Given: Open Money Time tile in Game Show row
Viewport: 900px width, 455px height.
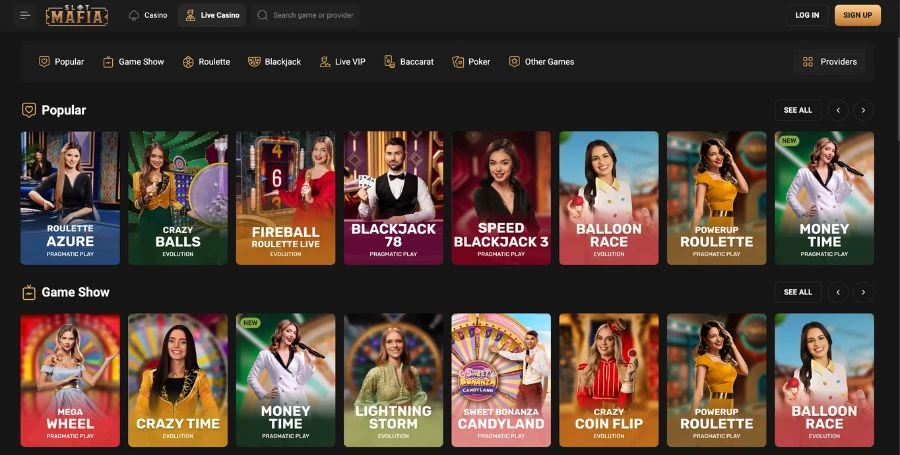Looking at the screenshot, I should coord(285,380).
